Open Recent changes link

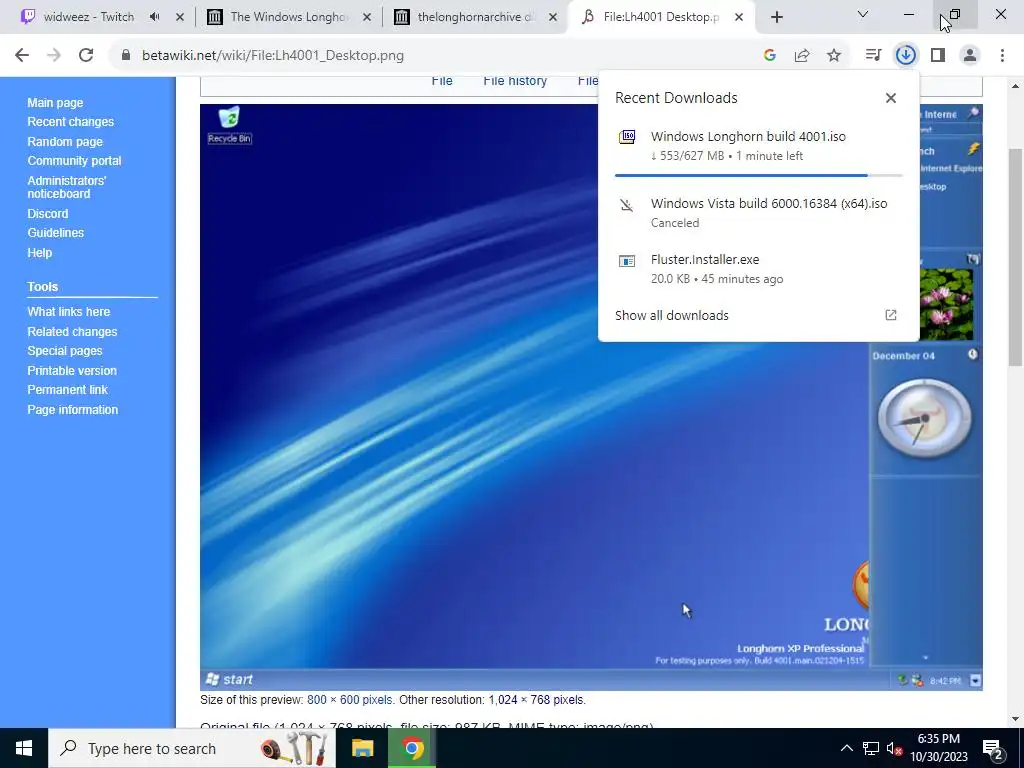point(71,121)
